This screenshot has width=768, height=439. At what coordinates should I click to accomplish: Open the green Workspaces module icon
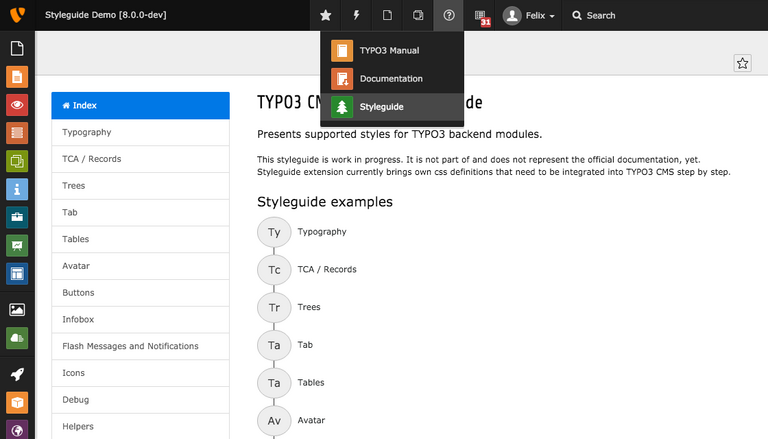tap(17, 161)
